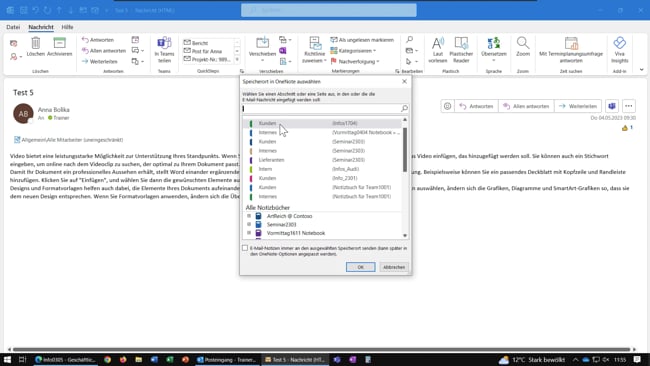Enable always send e-mail notes to selected location
This screenshot has width=650, height=366.
coord(245,248)
